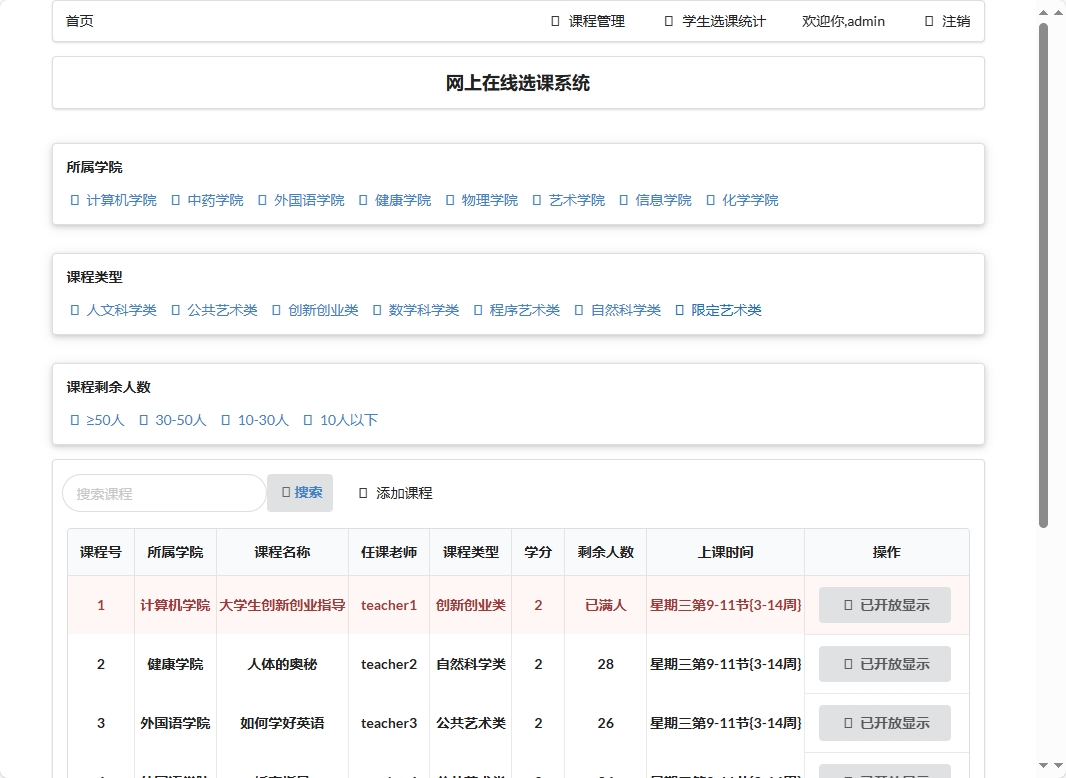Toggle 已开放显示 for 如何学好英语
1066x778 pixels.
pyautogui.click(x=885, y=723)
